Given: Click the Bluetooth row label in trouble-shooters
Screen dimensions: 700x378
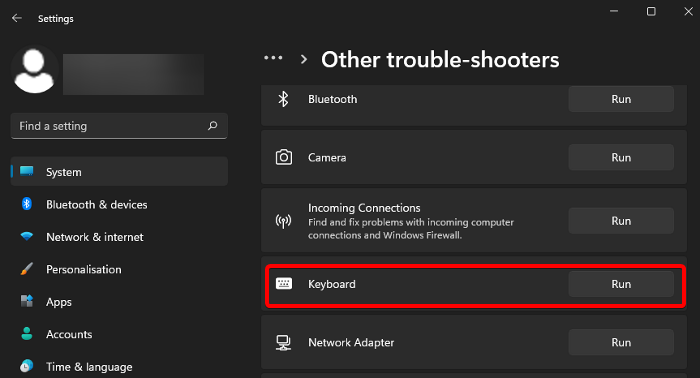Looking at the screenshot, I should (333, 99).
